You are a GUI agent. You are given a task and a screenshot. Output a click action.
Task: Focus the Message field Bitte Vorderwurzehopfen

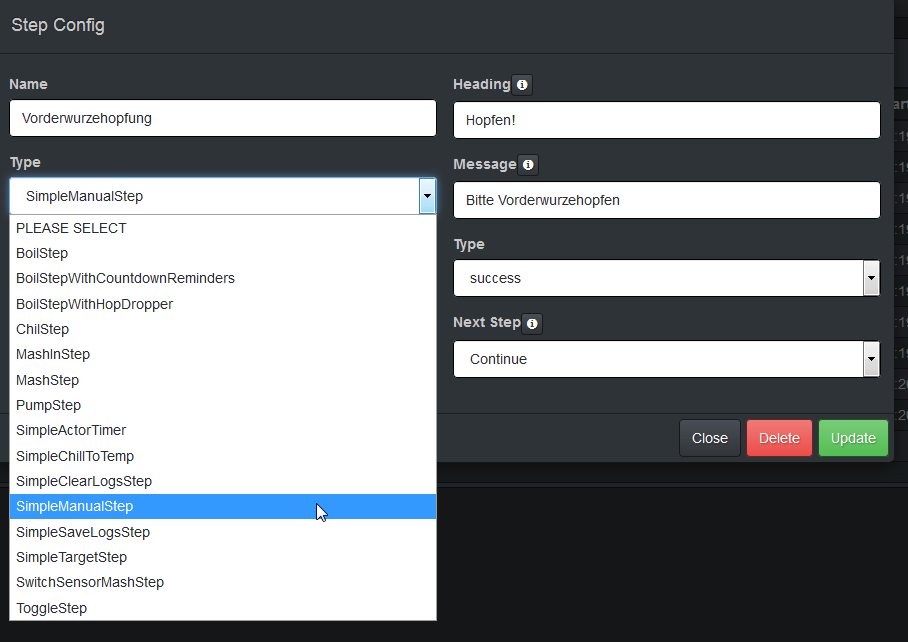pos(666,200)
